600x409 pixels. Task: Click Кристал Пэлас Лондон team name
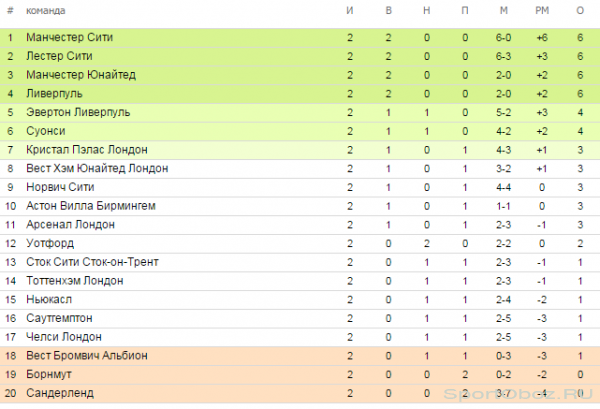(x=86, y=150)
